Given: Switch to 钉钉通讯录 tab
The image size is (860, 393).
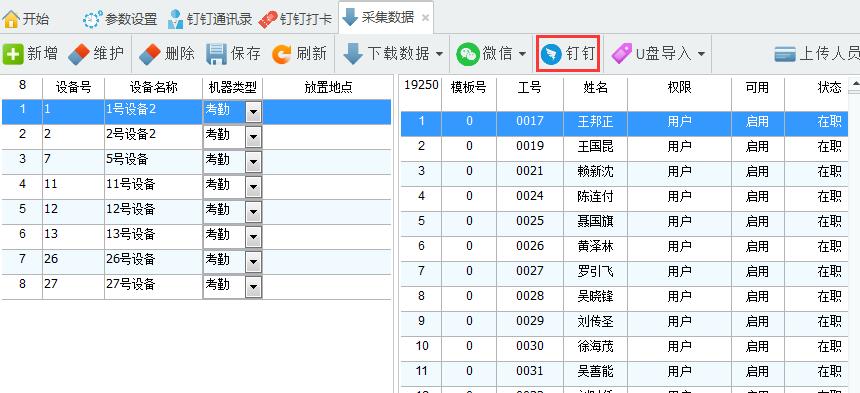Looking at the screenshot, I should point(210,19).
